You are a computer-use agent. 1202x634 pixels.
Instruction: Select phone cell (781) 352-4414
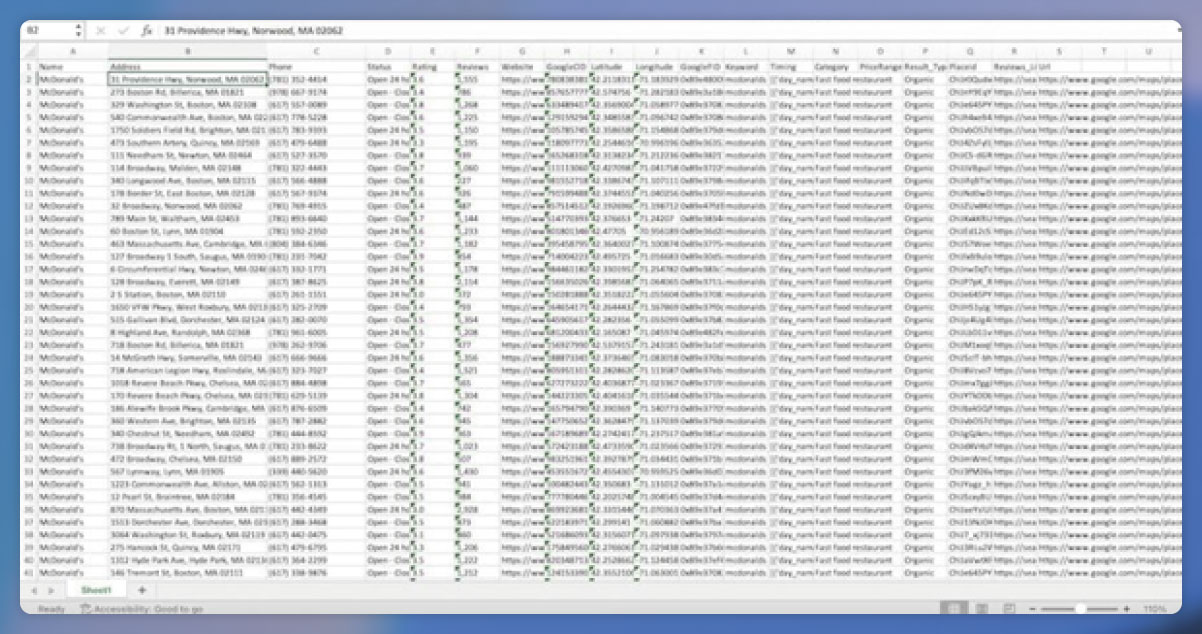[x=315, y=78]
